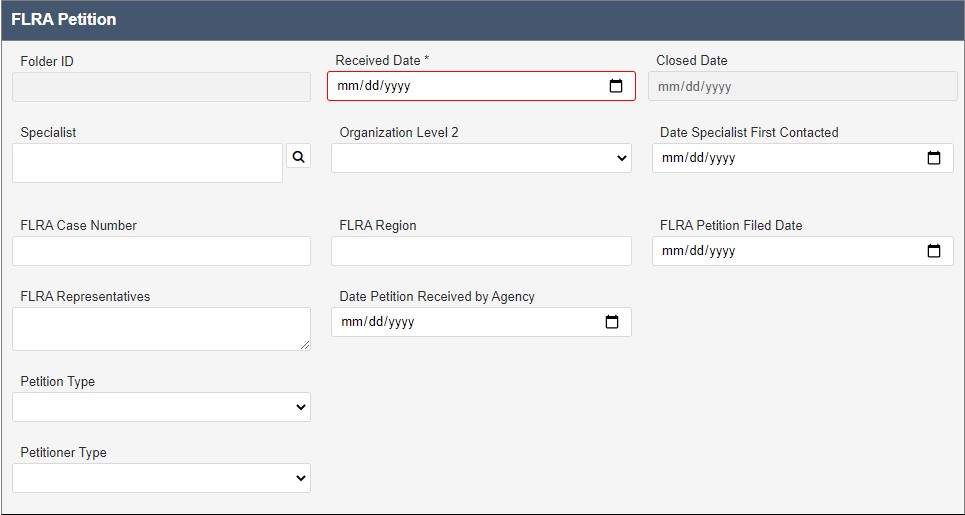Click the 'Petitioner Type' label
Image resolution: width=965 pixels, height=515 pixels.
click(x=63, y=452)
